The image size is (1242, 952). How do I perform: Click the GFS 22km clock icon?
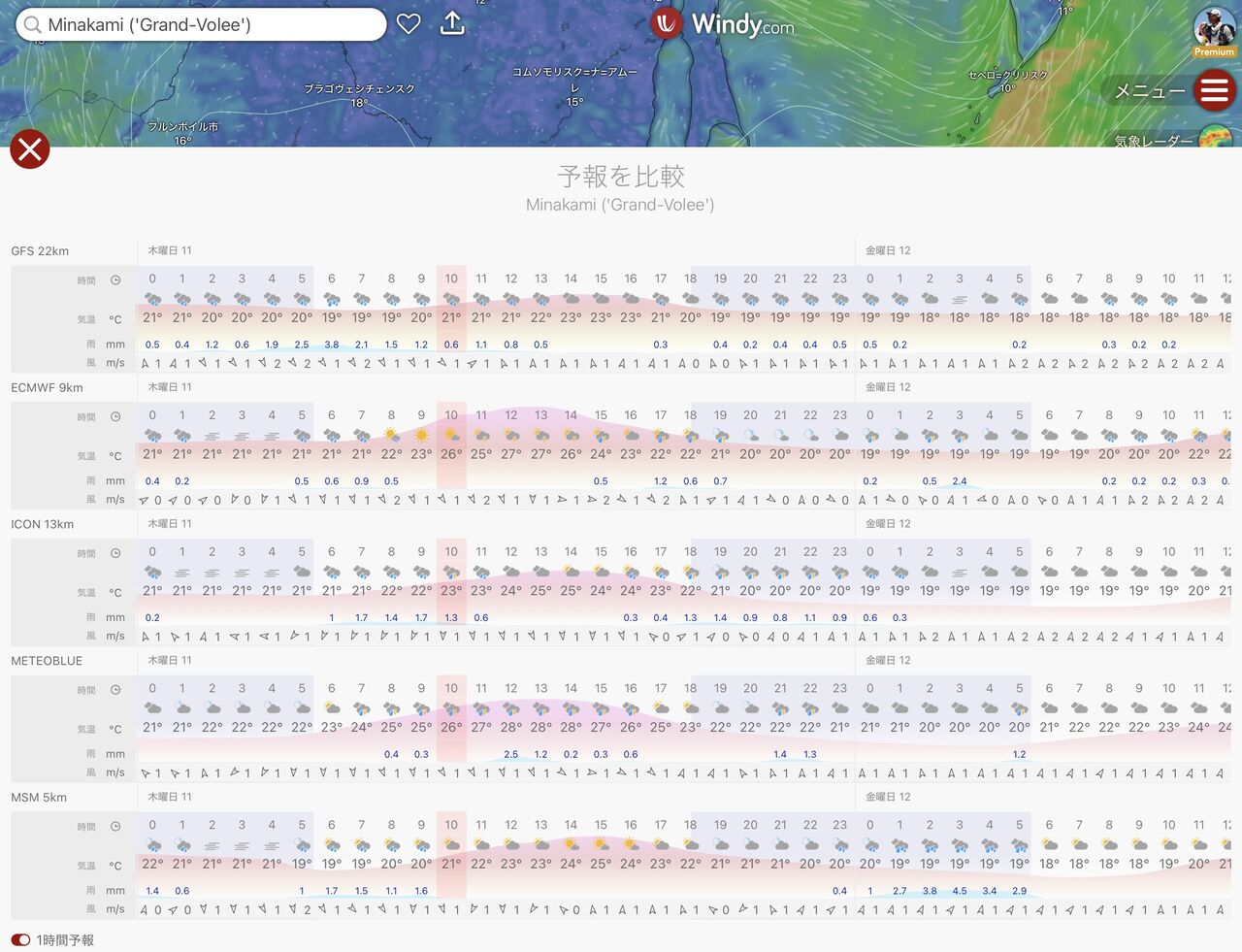115,279
